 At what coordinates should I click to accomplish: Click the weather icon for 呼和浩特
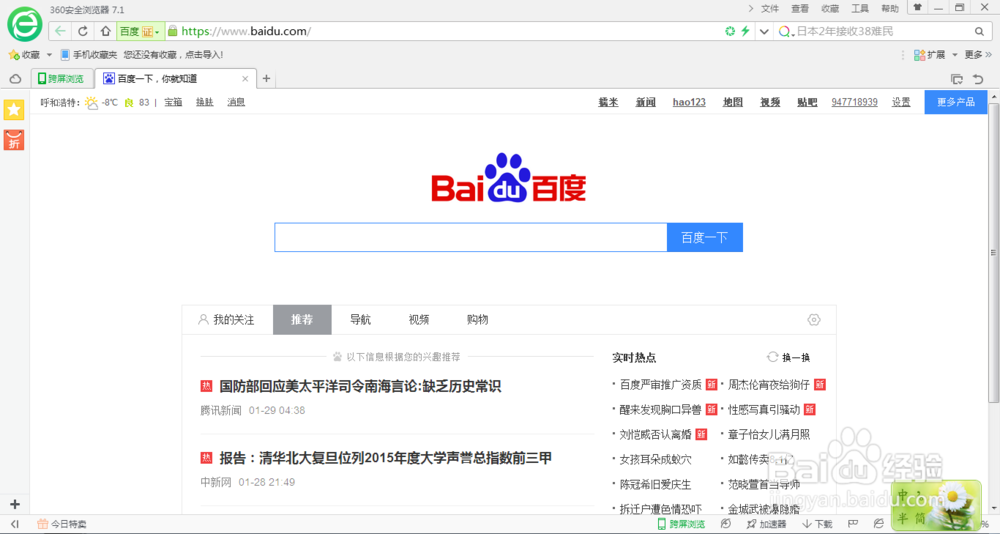point(92,103)
